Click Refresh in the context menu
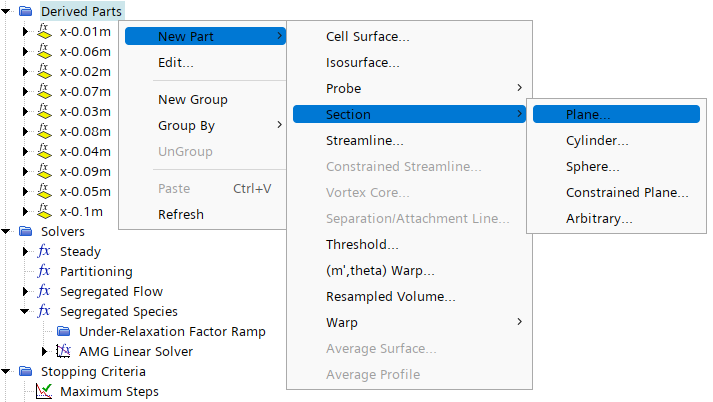Viewport: 713px width, 402px height. 180,214
